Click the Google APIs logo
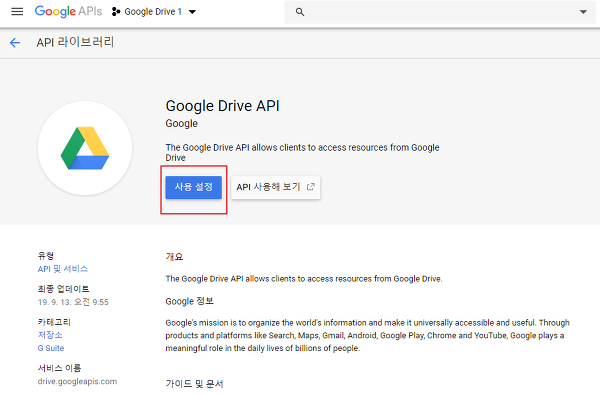 point(68,11)
